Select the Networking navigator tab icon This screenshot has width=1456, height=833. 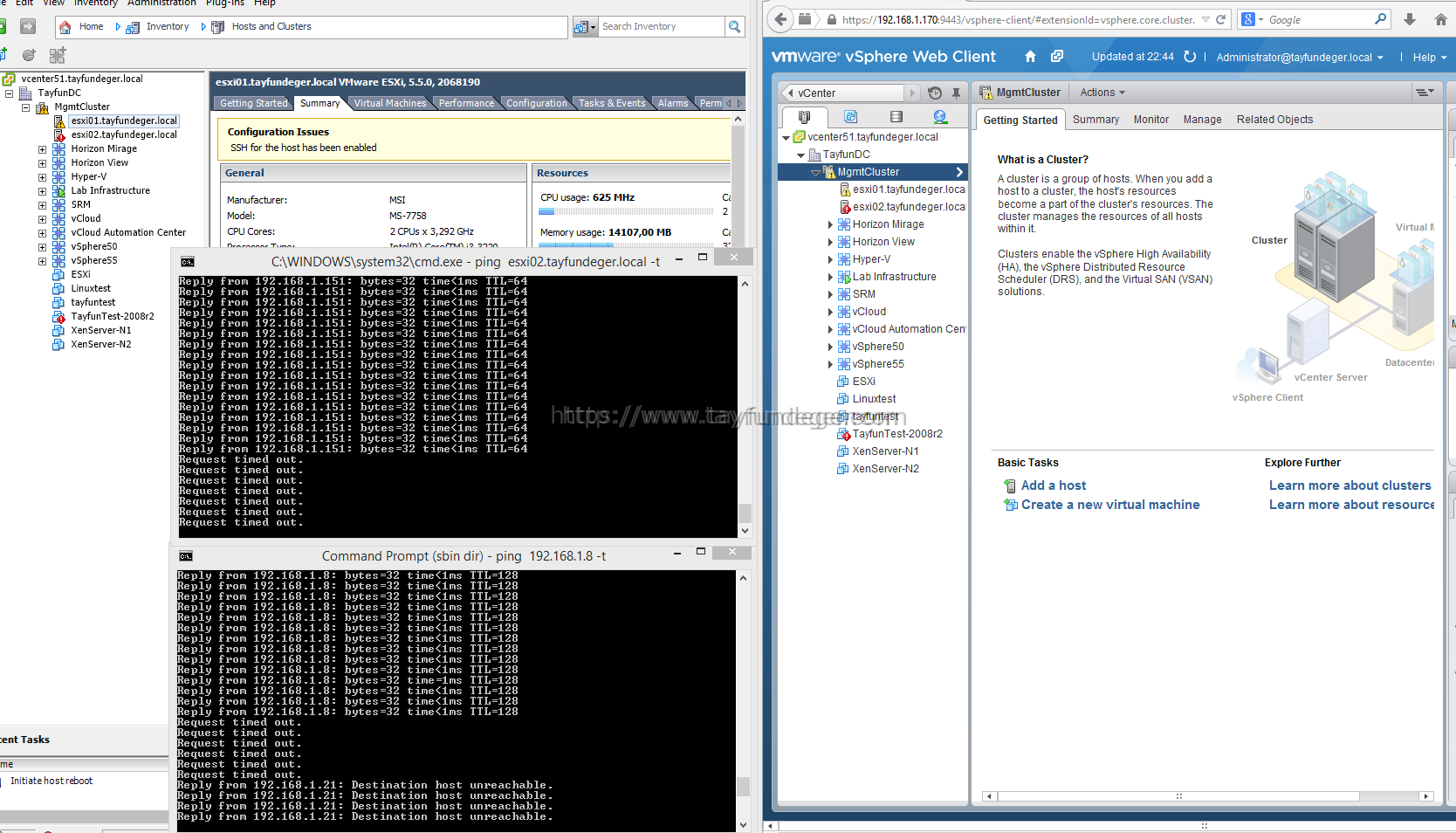click(940, 117)
